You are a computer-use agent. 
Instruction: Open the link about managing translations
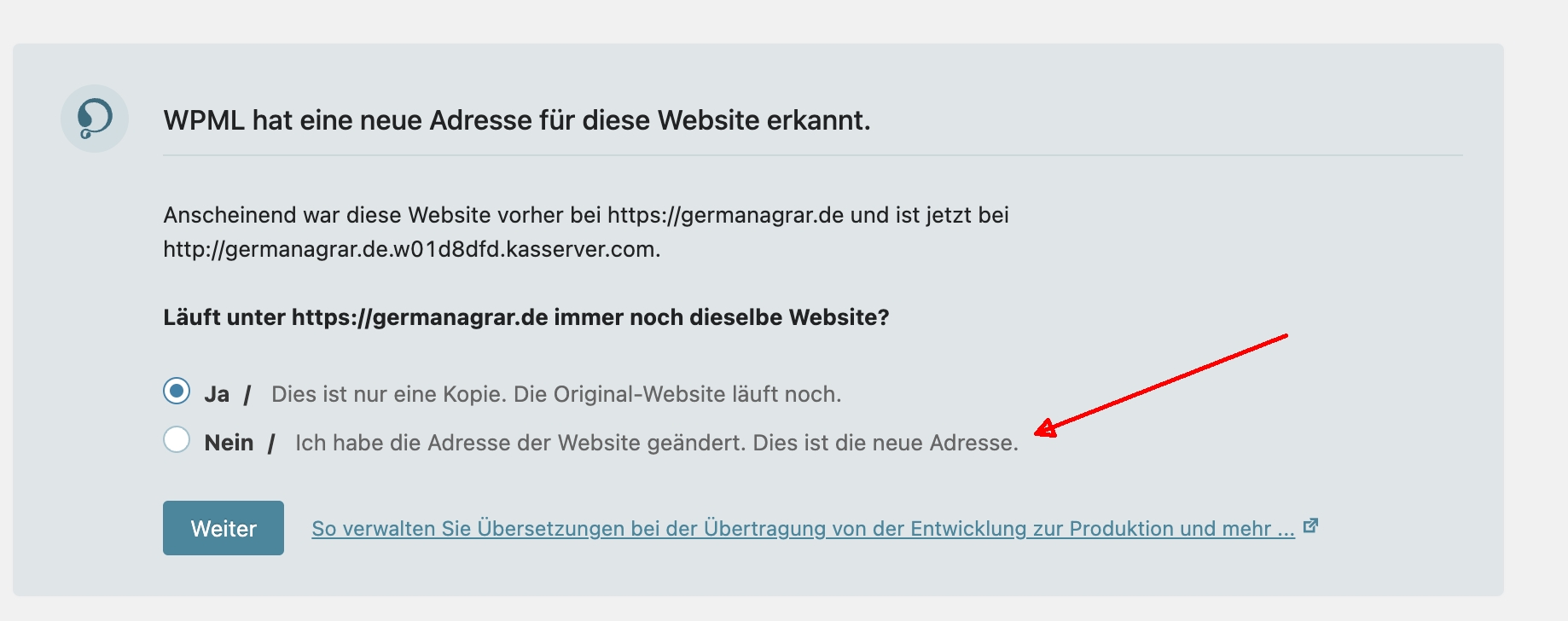tap(803, 529)
